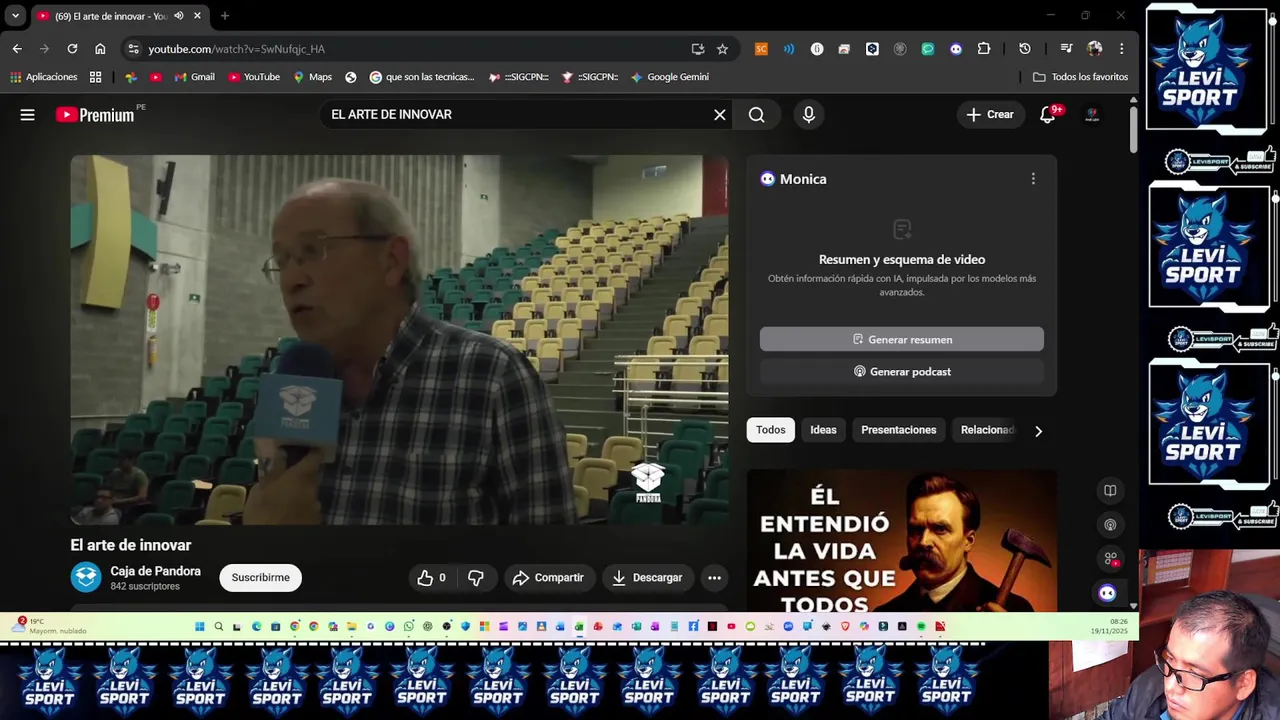Open Monica panel three-dot options
Image resolution: width=1280 pixels, height=720 pixels.
click(1033, 179)
